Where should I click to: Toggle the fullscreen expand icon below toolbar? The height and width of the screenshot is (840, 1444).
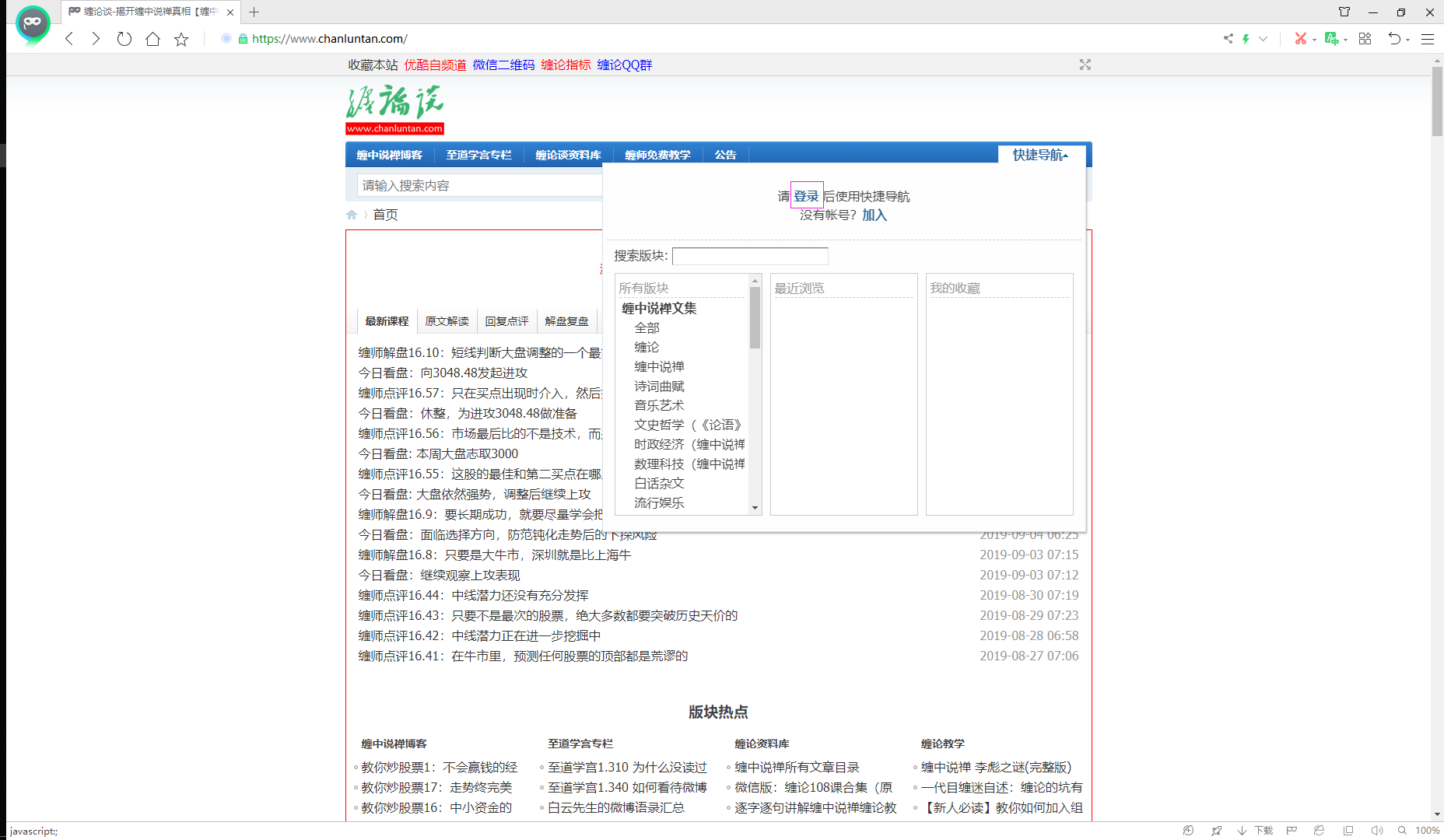point(1085,65)
